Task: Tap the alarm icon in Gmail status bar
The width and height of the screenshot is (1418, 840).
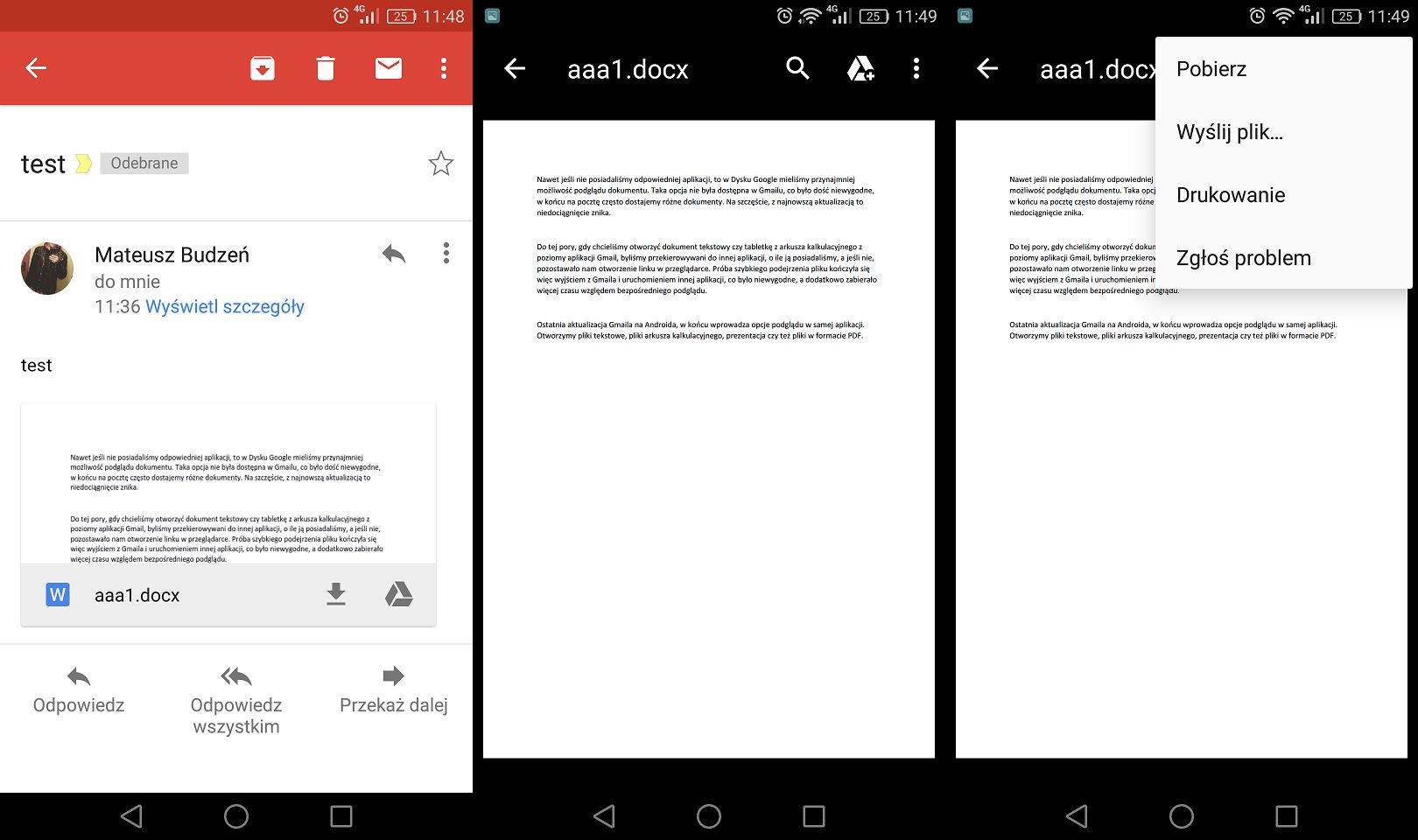Action: coord(341,16)
